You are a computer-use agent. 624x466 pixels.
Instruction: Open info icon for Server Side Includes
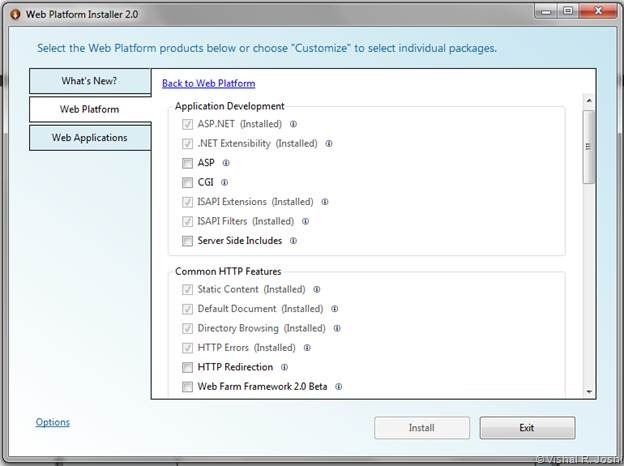point(293,241)
